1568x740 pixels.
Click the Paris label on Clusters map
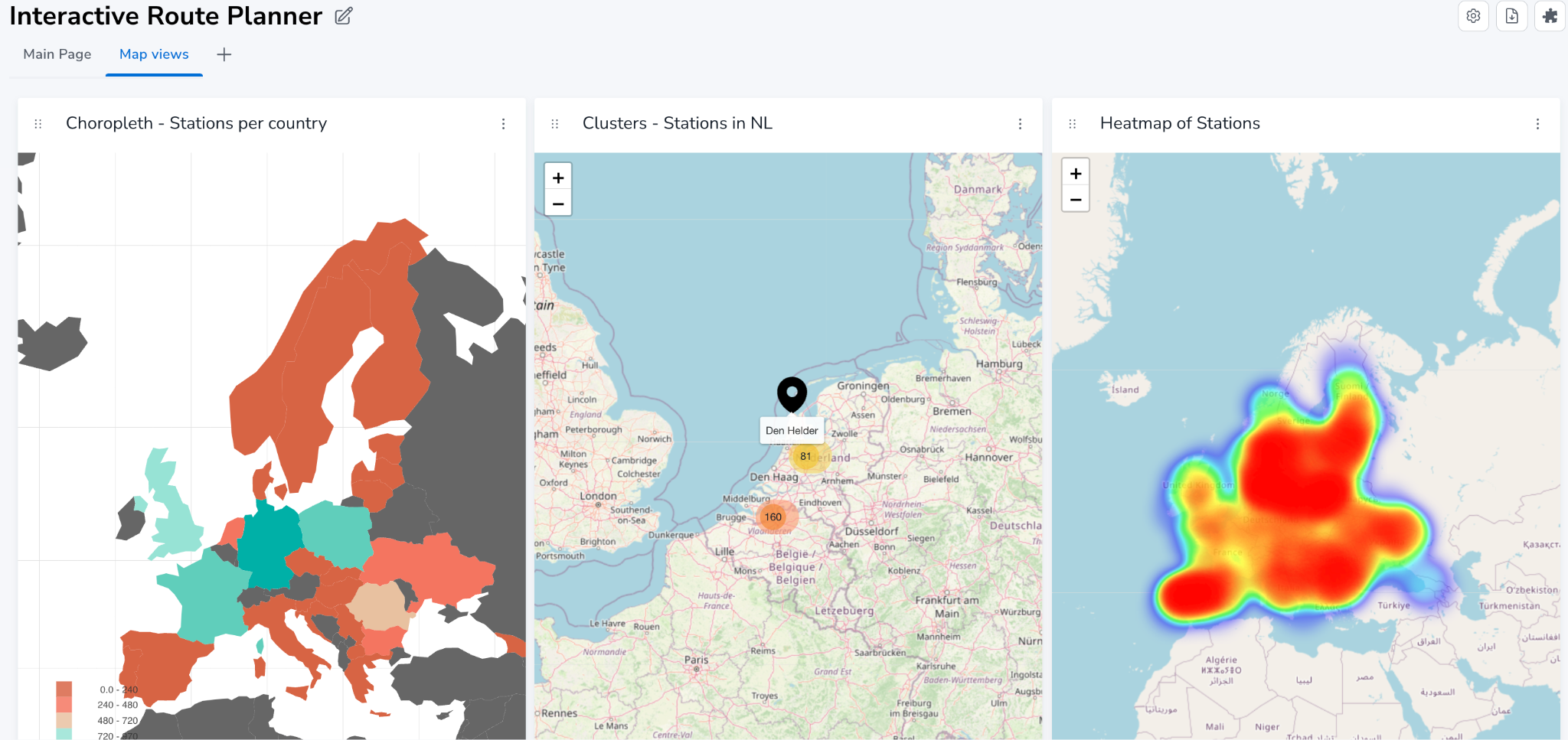(696, 660)
